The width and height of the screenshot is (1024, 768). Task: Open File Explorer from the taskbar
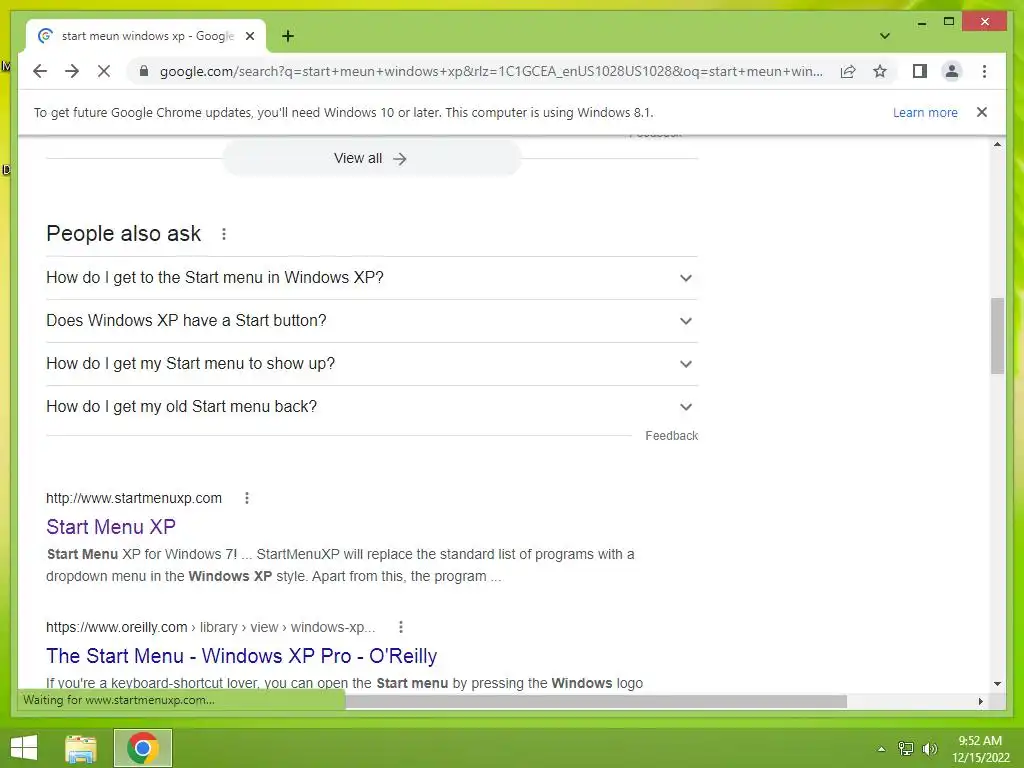coord(80,748)
